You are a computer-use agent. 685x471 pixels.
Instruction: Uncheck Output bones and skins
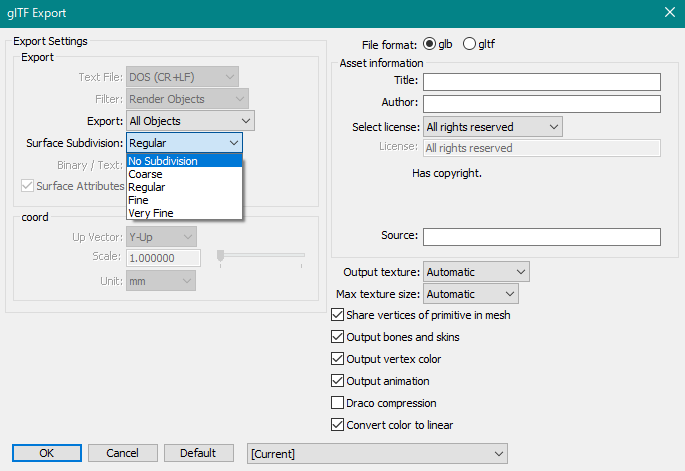338,337
